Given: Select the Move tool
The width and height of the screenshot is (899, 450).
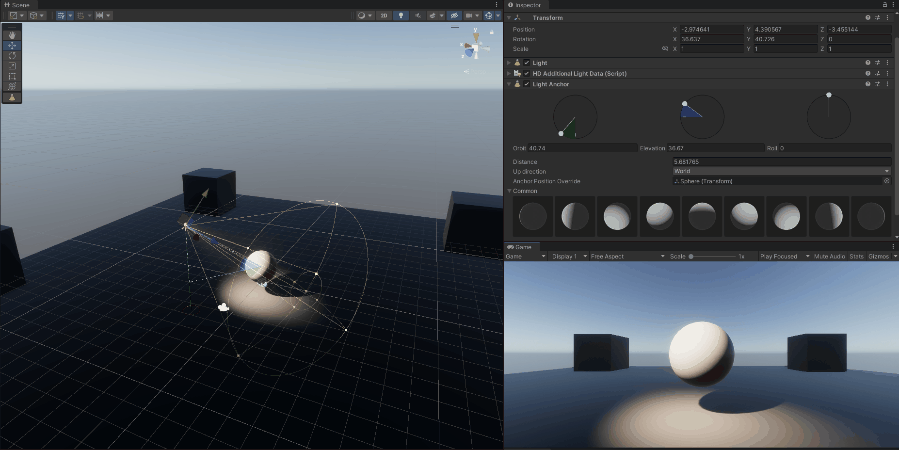Looking at the screenshot, I should tap(12, 45).
